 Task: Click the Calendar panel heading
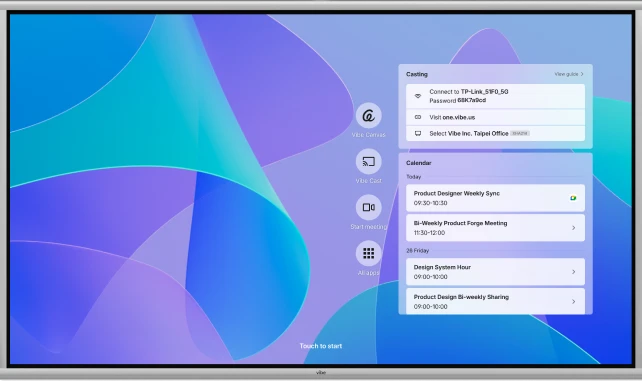click(x=418, y=163)
